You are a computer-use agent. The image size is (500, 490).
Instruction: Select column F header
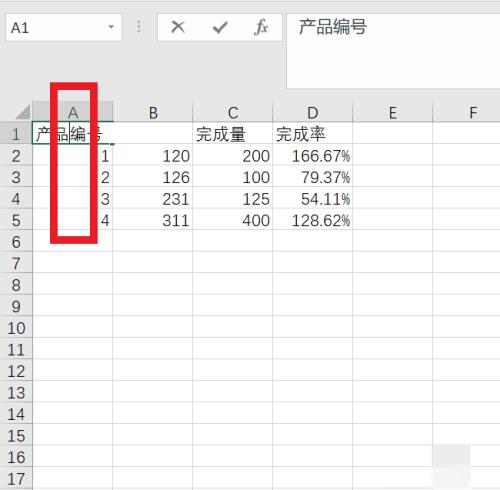coord(467,113)
